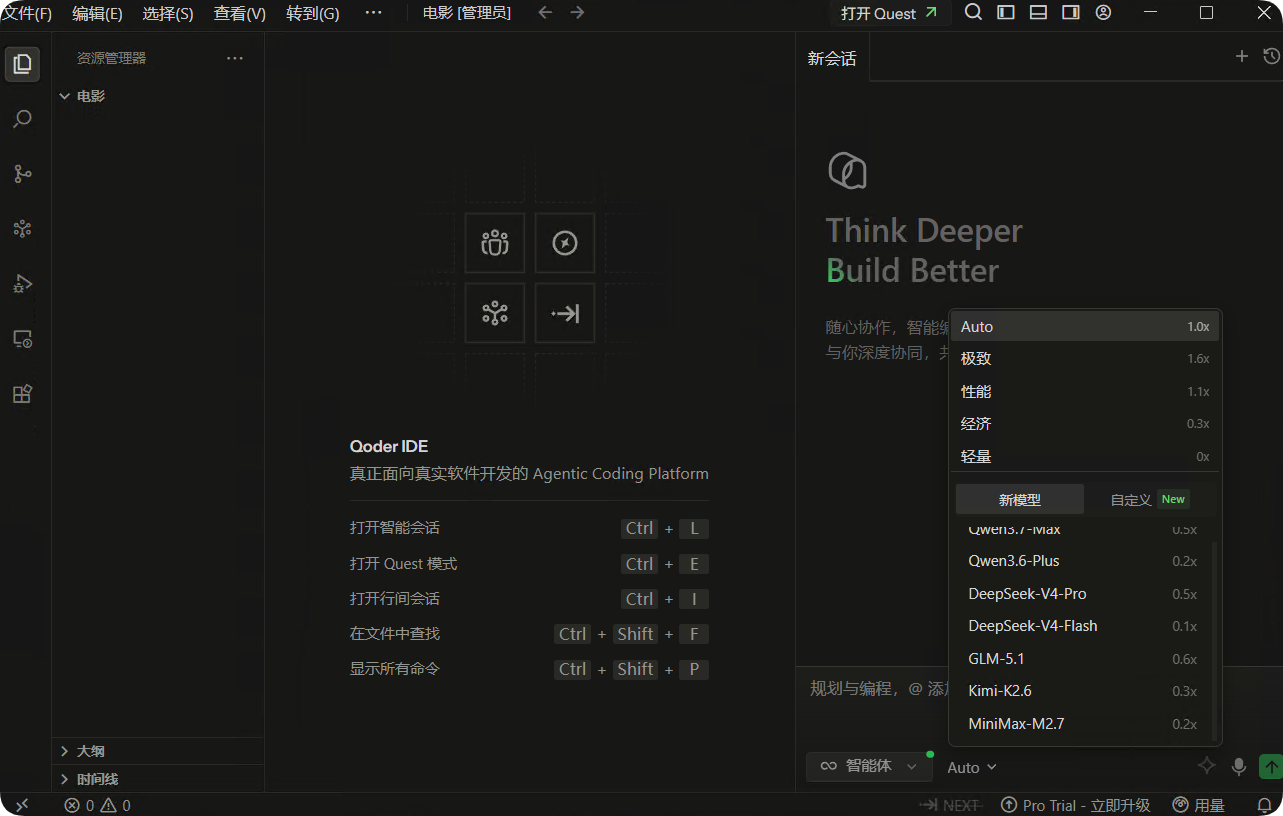The width and height of the screenshot is (1283, 816).
Task: Choose GLM-5.1 model
Action: tap(1083, 659)
